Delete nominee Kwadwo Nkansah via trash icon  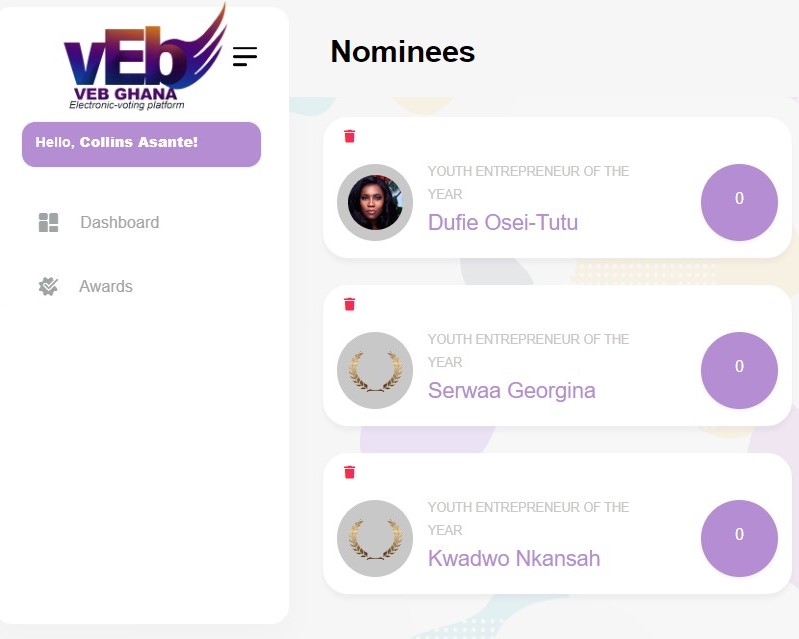pyautogui.click(x=349, y=472)
